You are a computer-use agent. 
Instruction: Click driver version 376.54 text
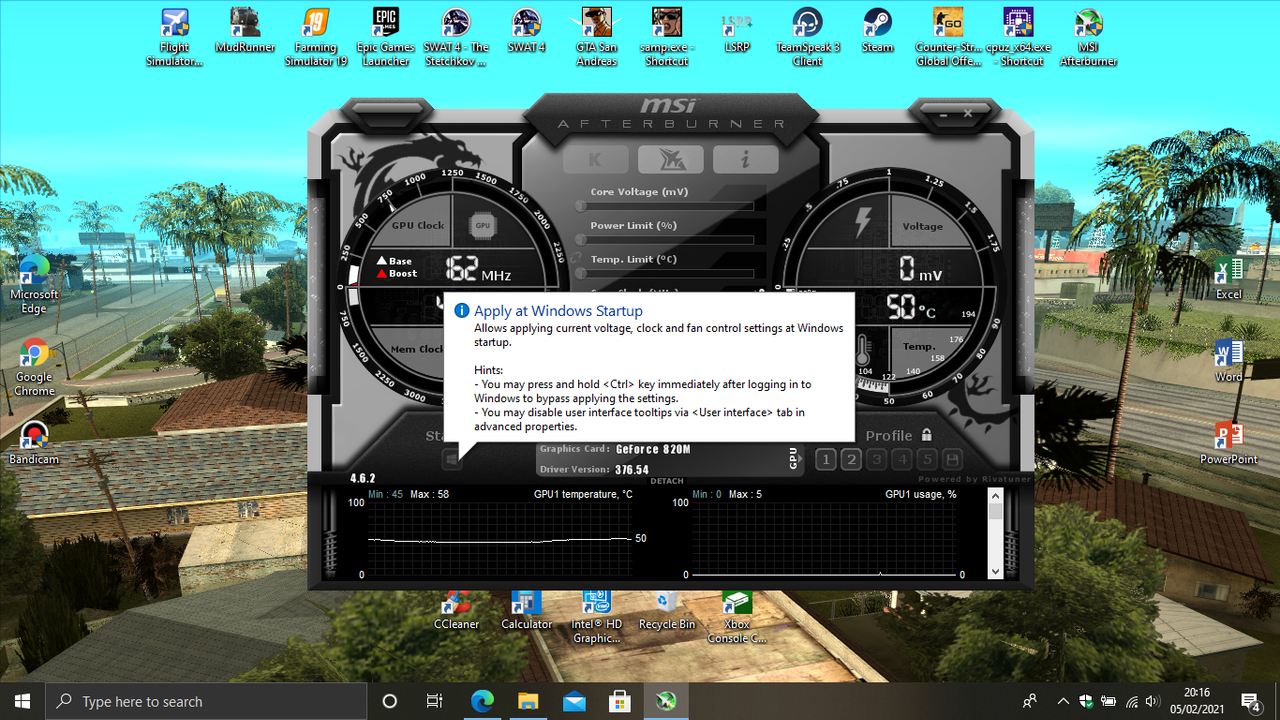632,469
